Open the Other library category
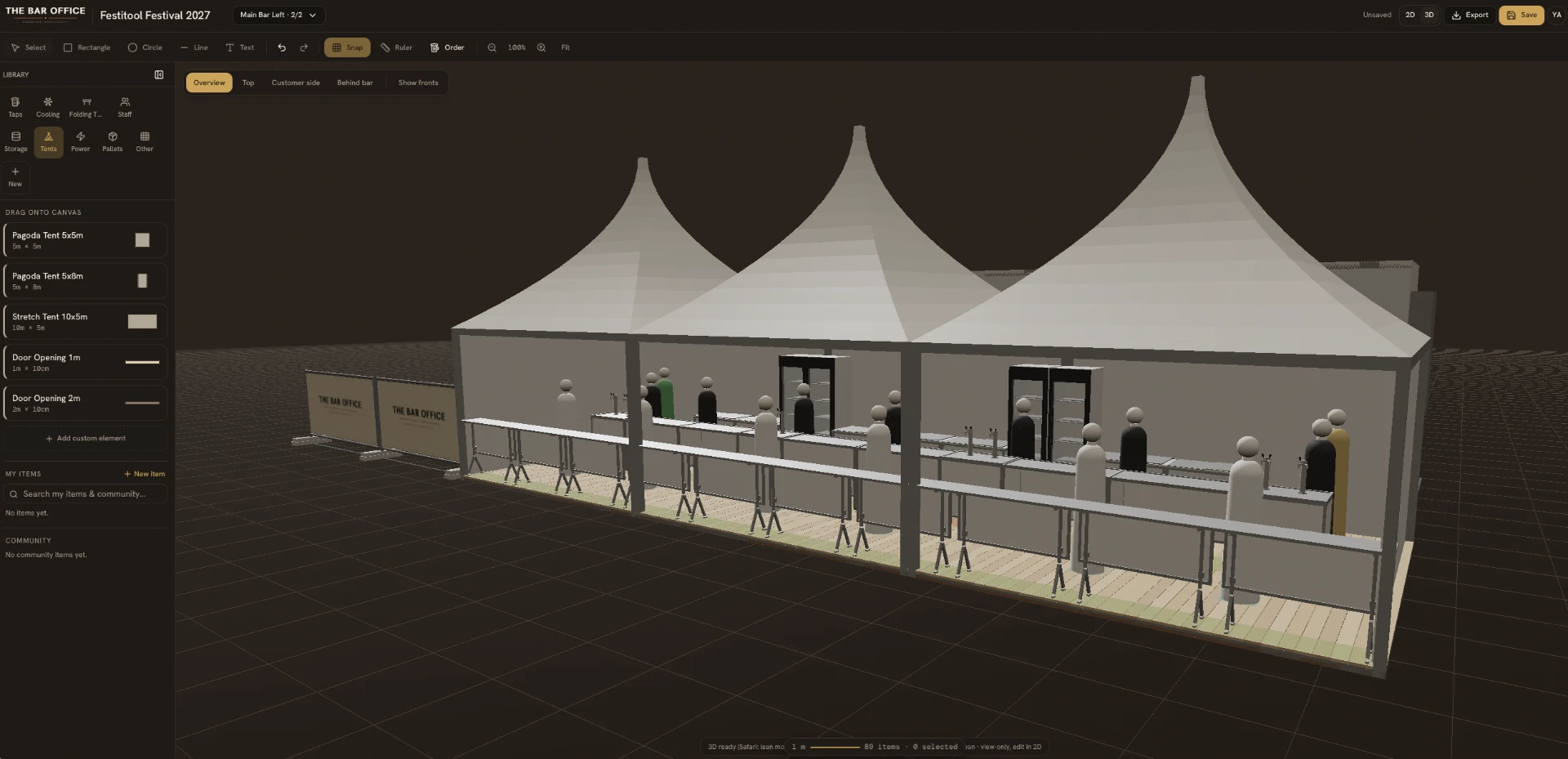 tap(145, 142)
